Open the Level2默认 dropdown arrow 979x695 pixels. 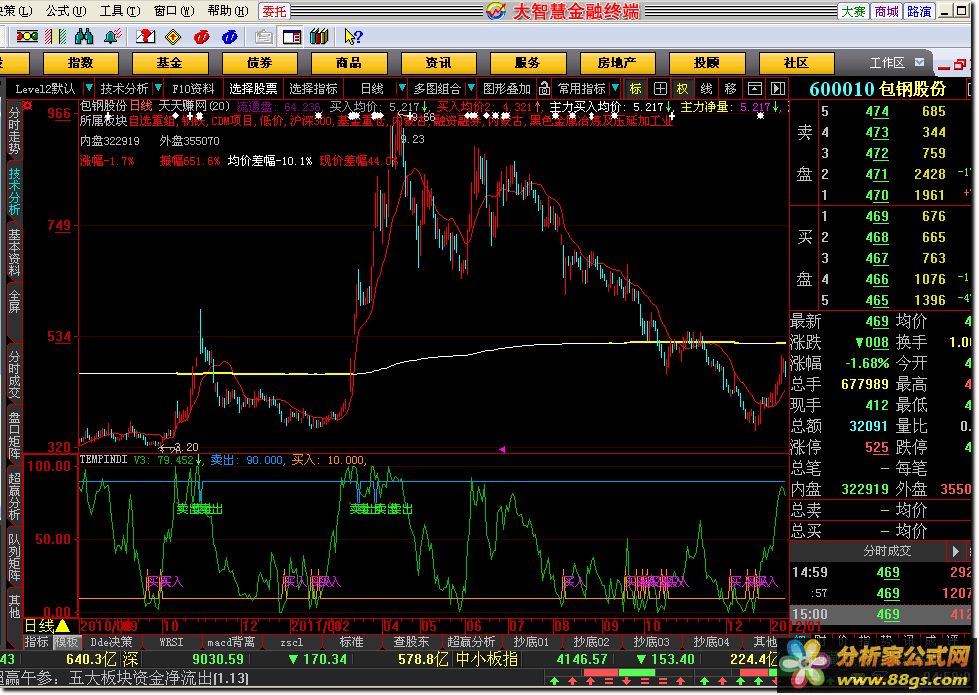click(88, 89)
